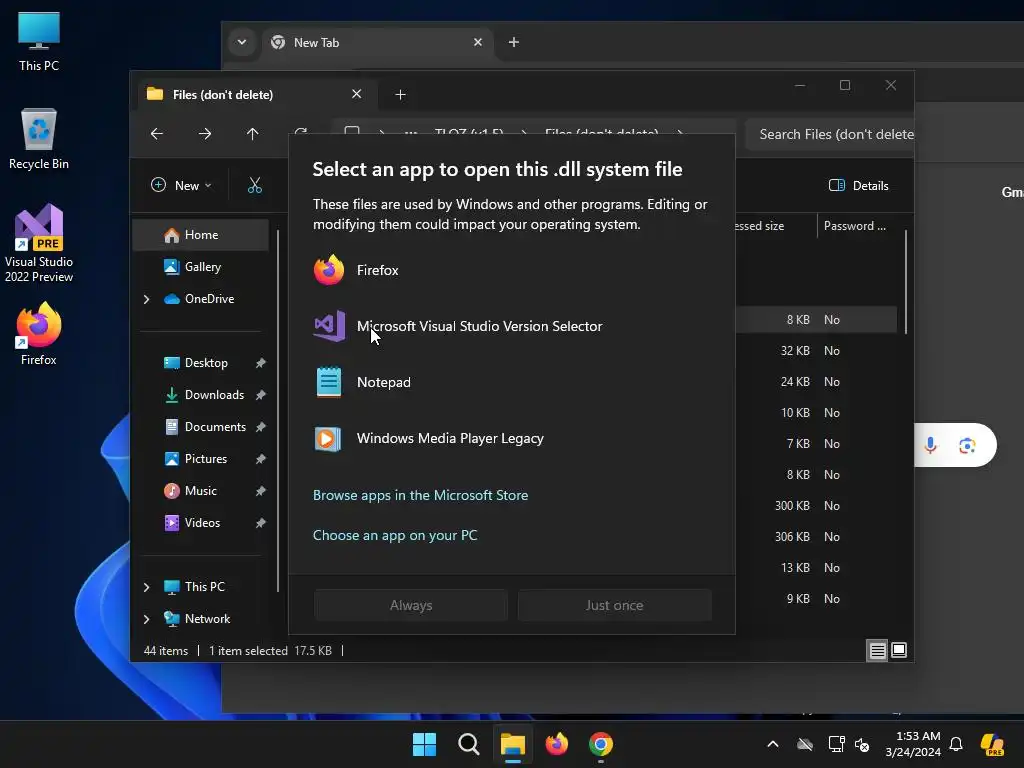Viewport: 1024px width, 768px height.
Task: Click the pin icon beside Videos
Action: 261,523
